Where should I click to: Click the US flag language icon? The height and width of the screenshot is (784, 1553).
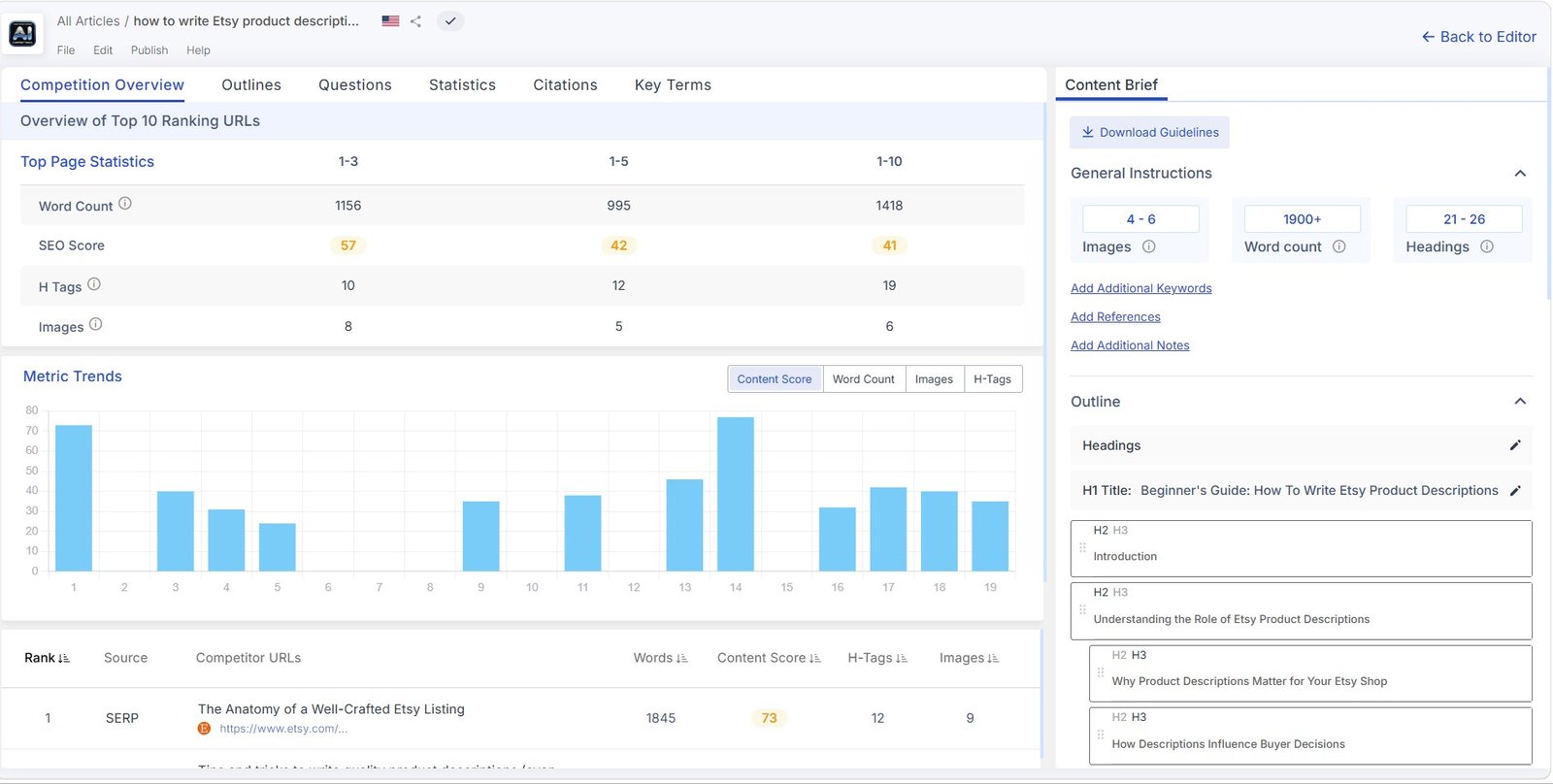coord(390,20)
